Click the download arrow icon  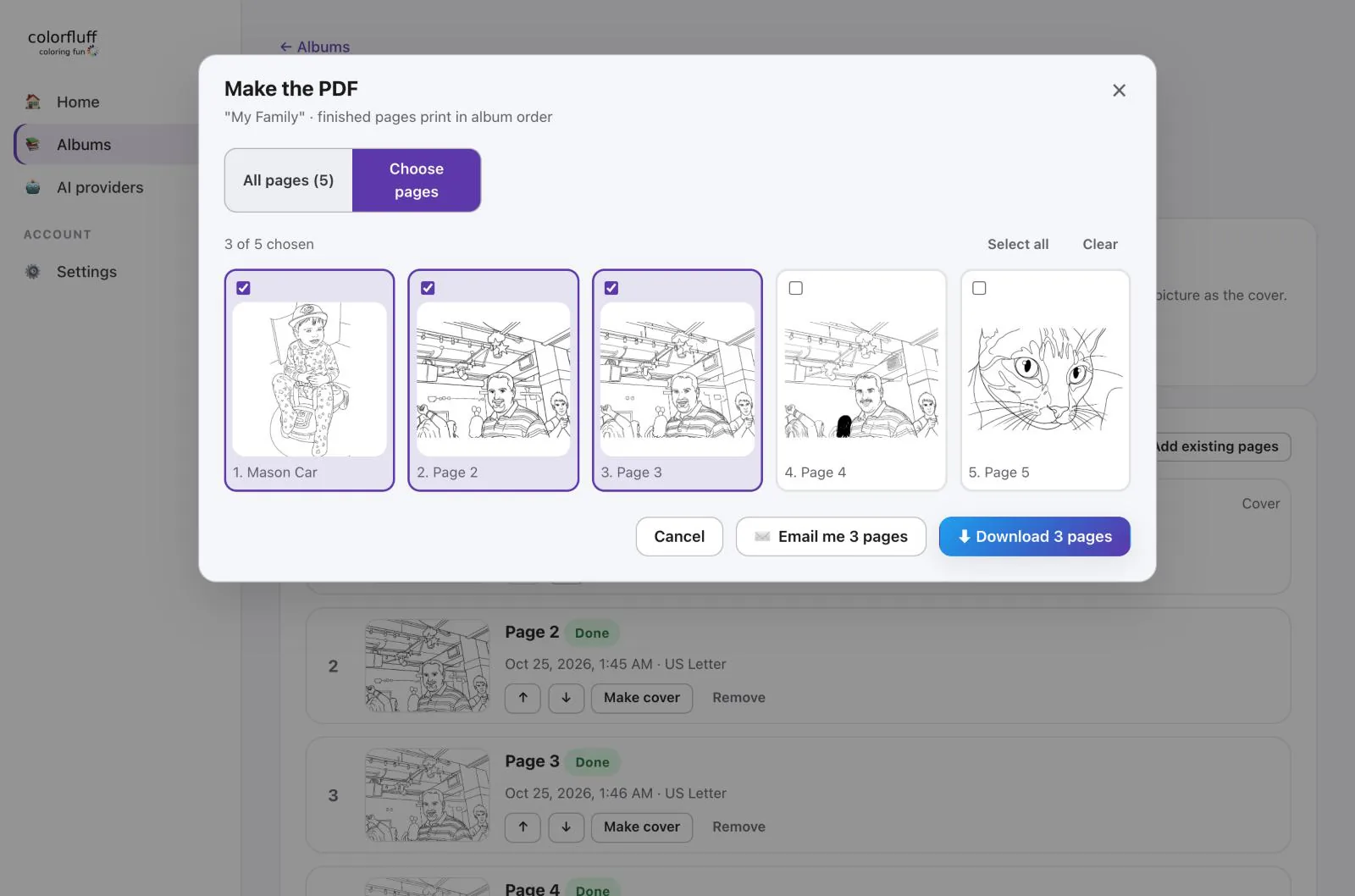(x=964, y=536)
